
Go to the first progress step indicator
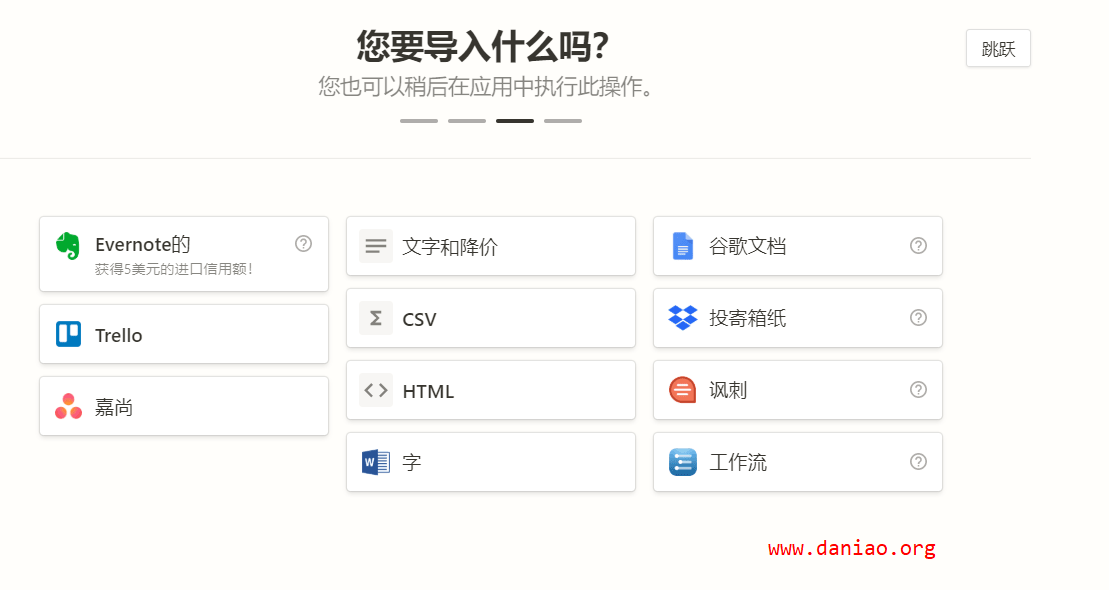419,121
